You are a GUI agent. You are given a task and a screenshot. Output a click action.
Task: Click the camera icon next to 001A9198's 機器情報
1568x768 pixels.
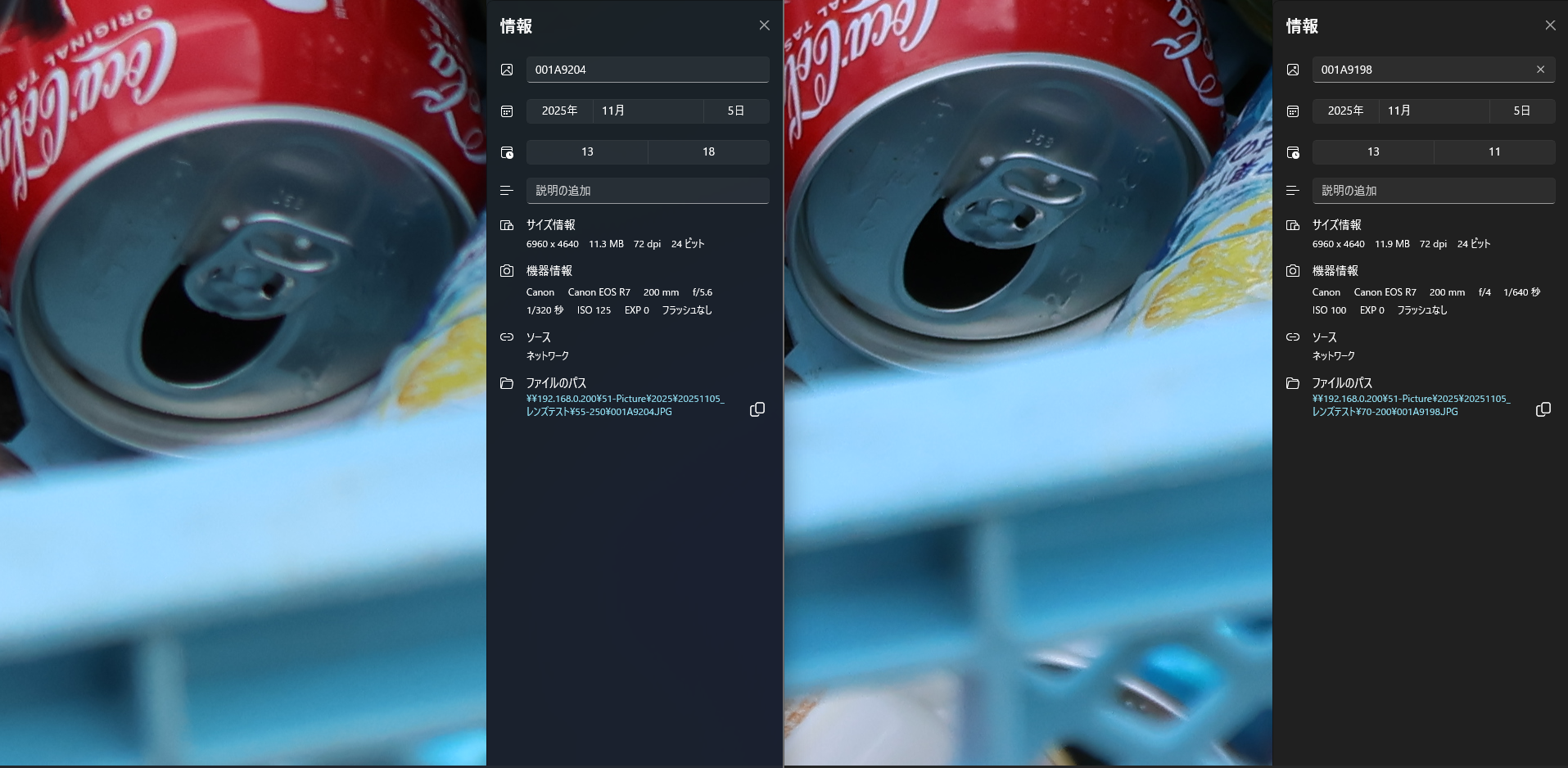click(x=1293, y=271)
